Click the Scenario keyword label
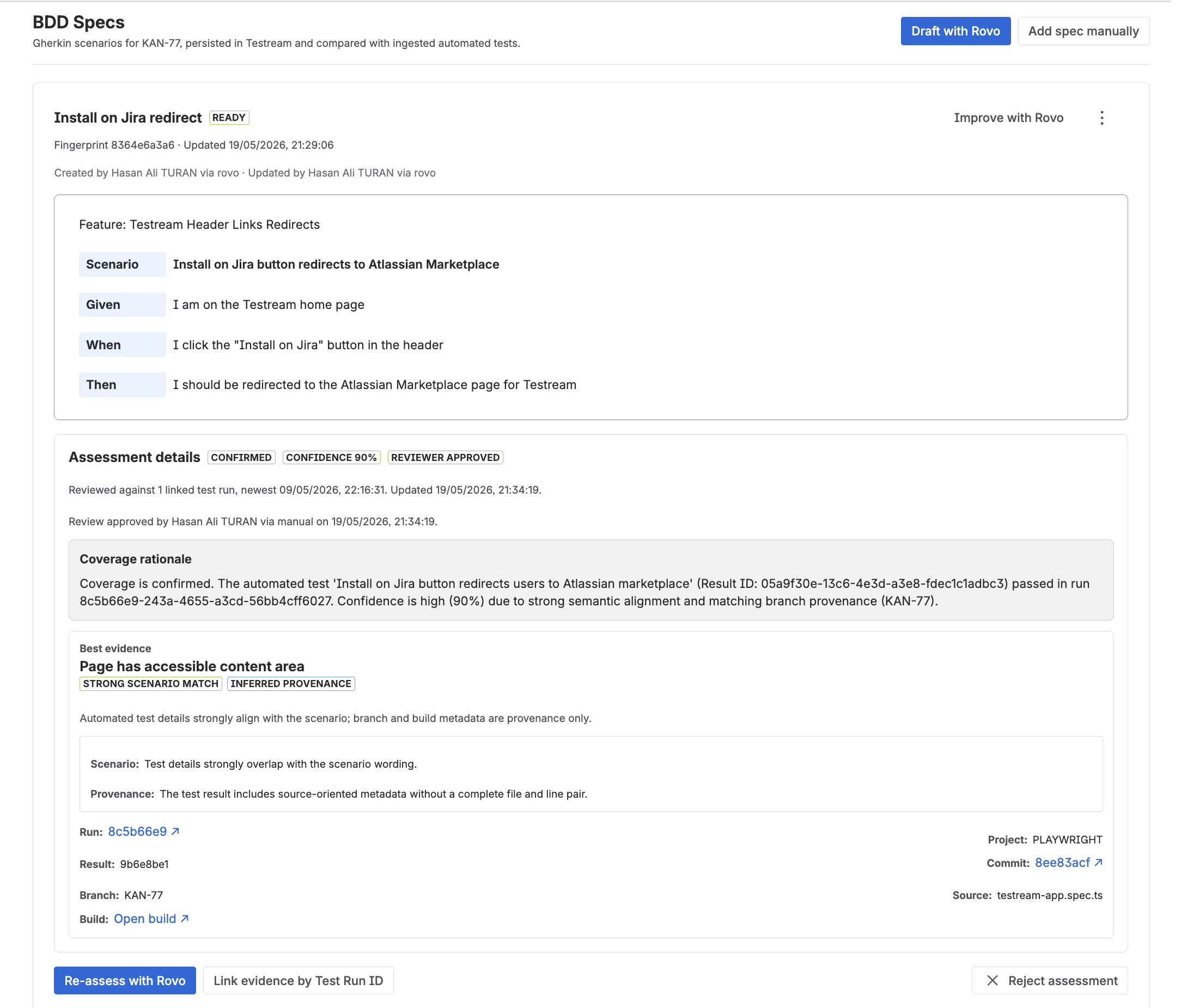The width and height of the screenshot is (1181, 1008). 122,265
